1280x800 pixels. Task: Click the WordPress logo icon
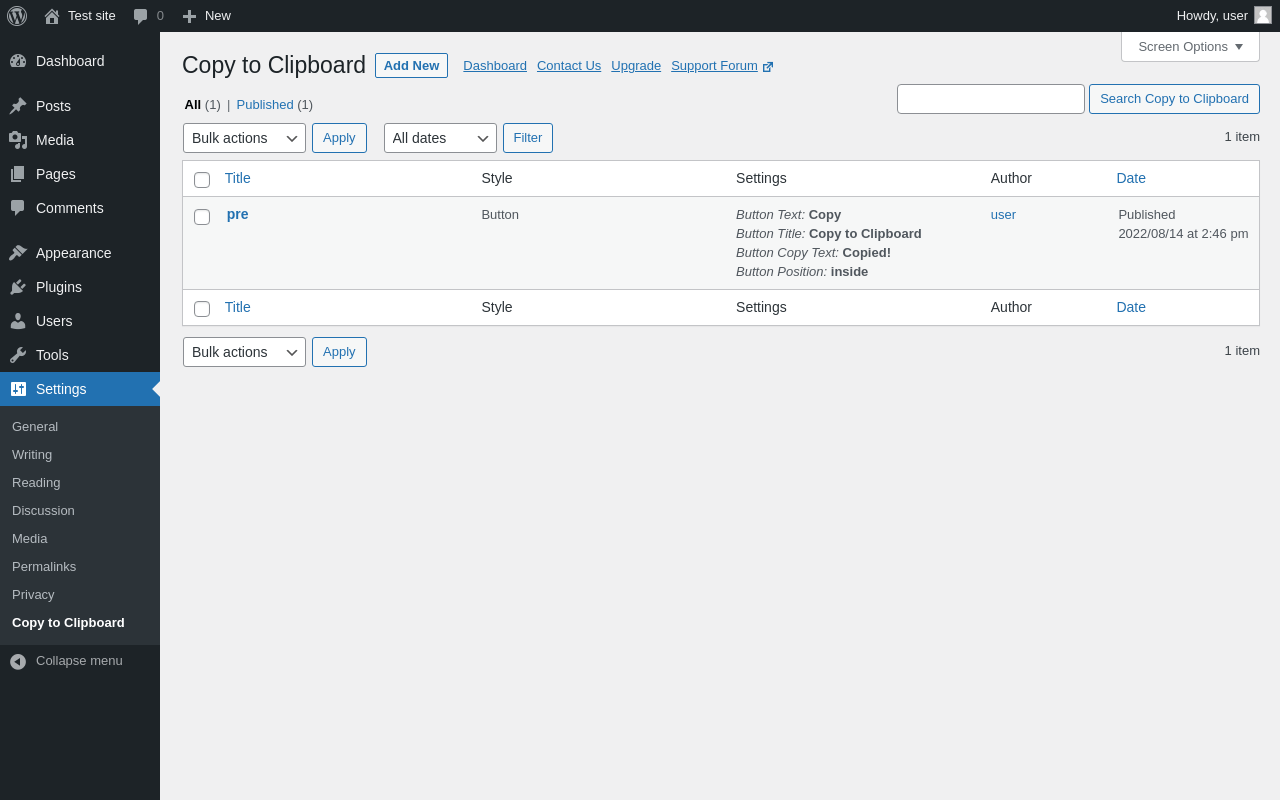[17, 16]
